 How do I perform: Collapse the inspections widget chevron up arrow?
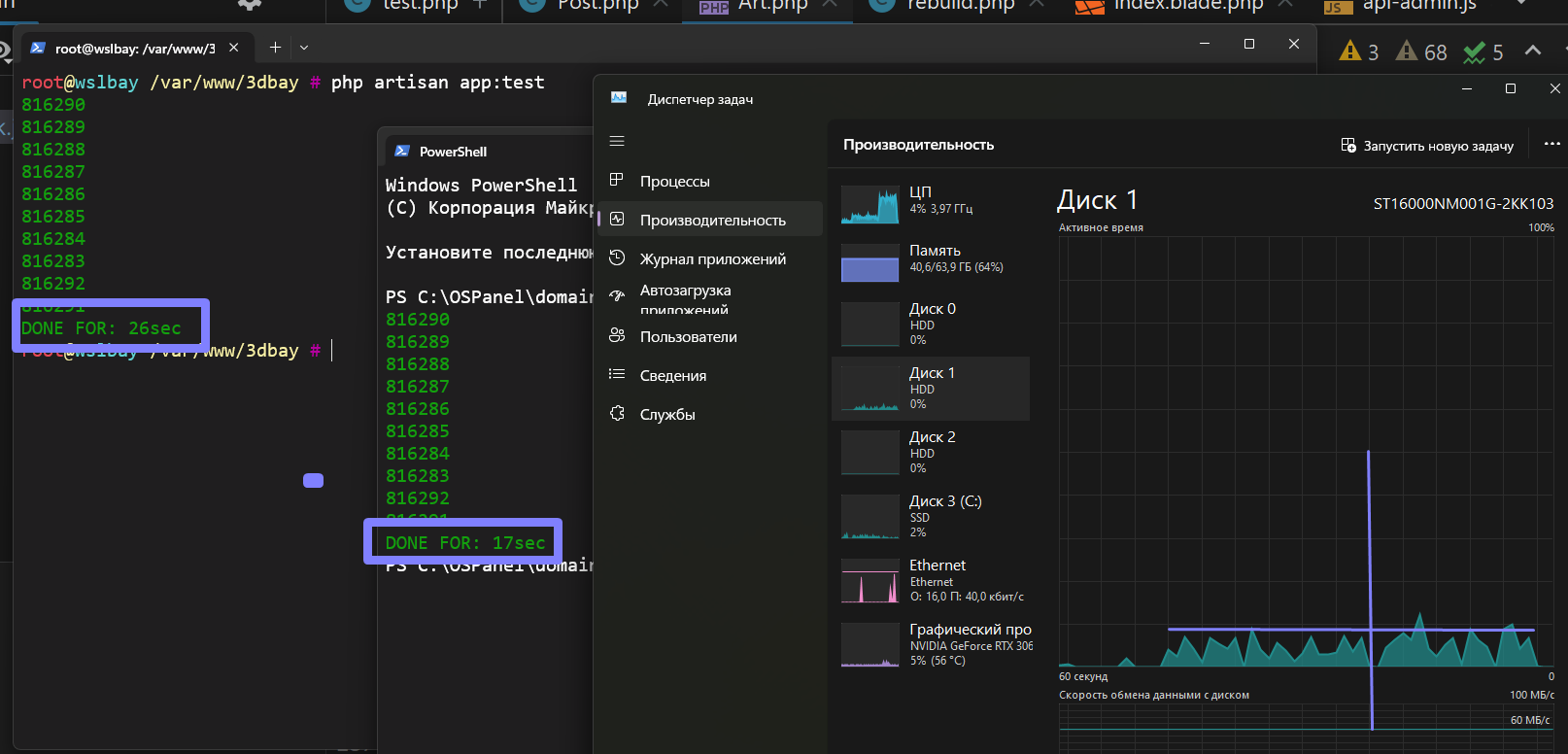pyautogui.click(x=1533, y=51)
